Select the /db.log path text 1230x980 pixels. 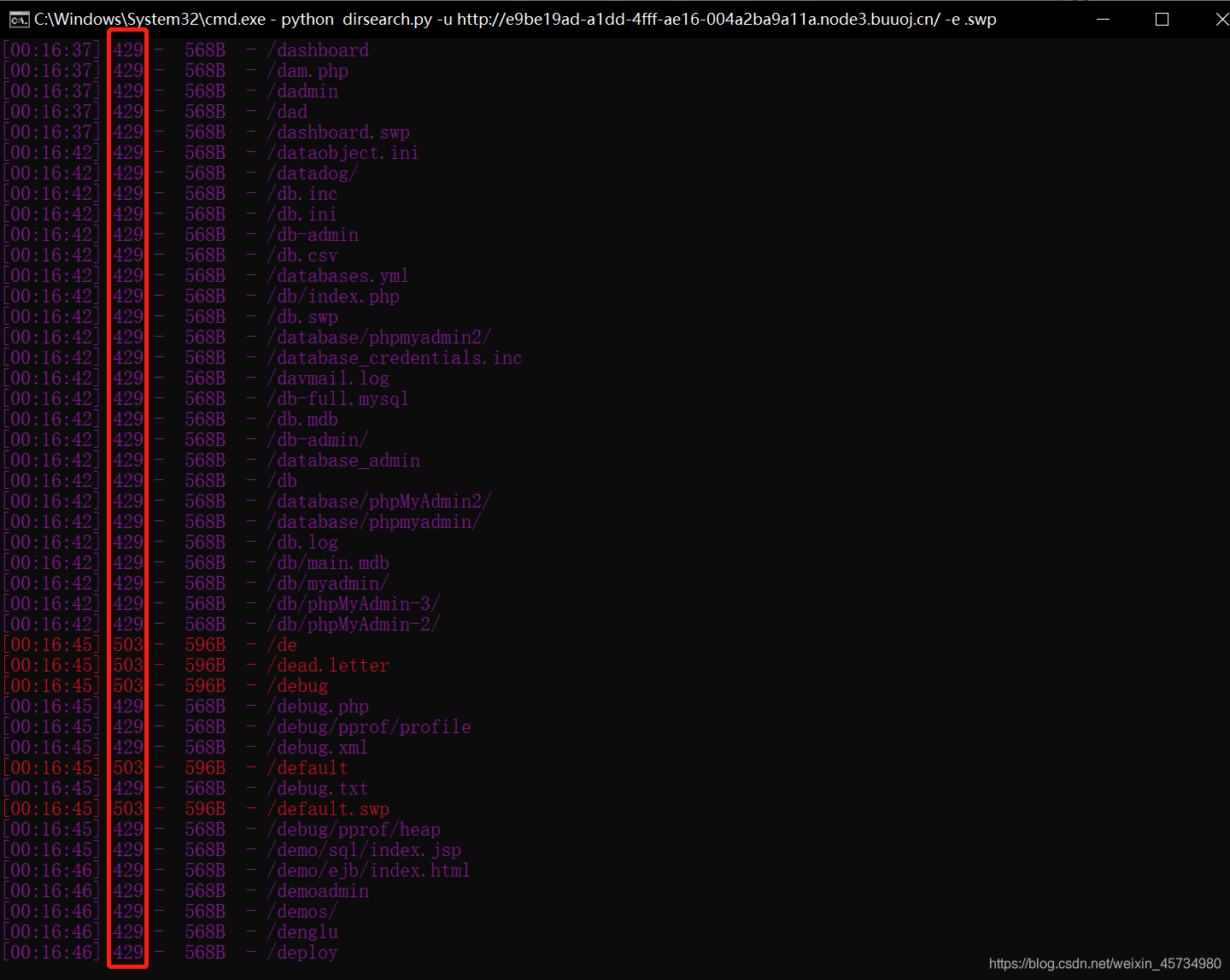302,543
